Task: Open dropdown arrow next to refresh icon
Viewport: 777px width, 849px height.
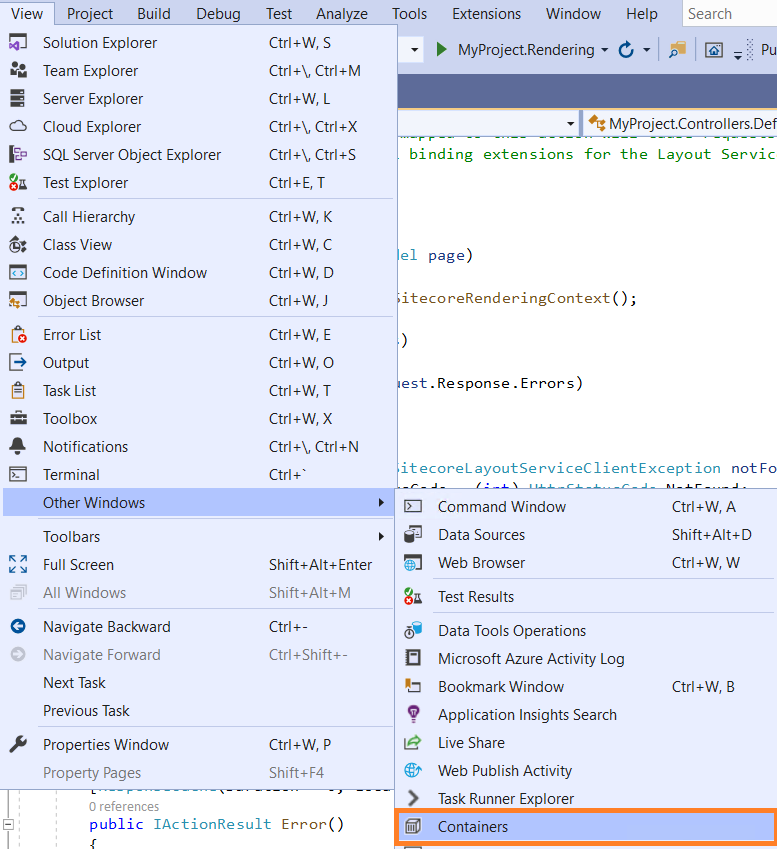Action: [x=647, y=50]
